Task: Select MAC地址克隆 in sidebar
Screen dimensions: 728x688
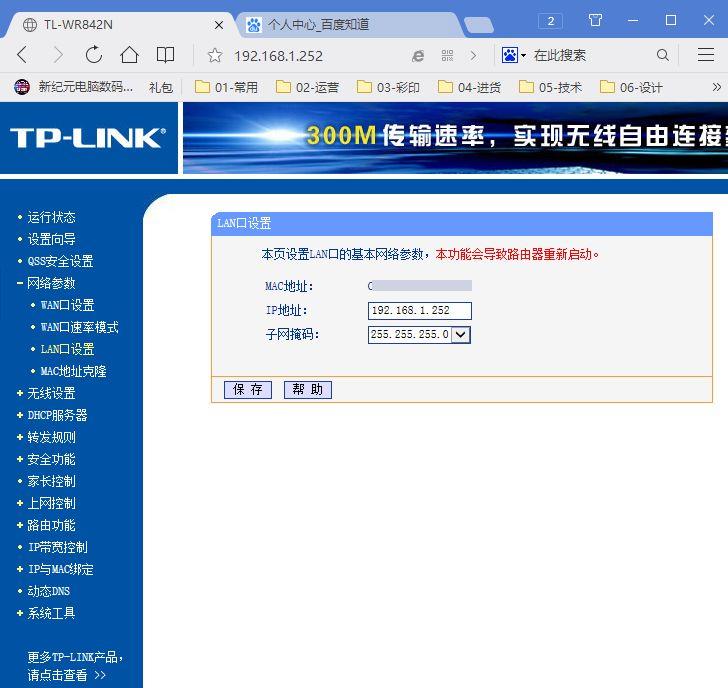Action: pyautogui.click(x=73, y=371)
